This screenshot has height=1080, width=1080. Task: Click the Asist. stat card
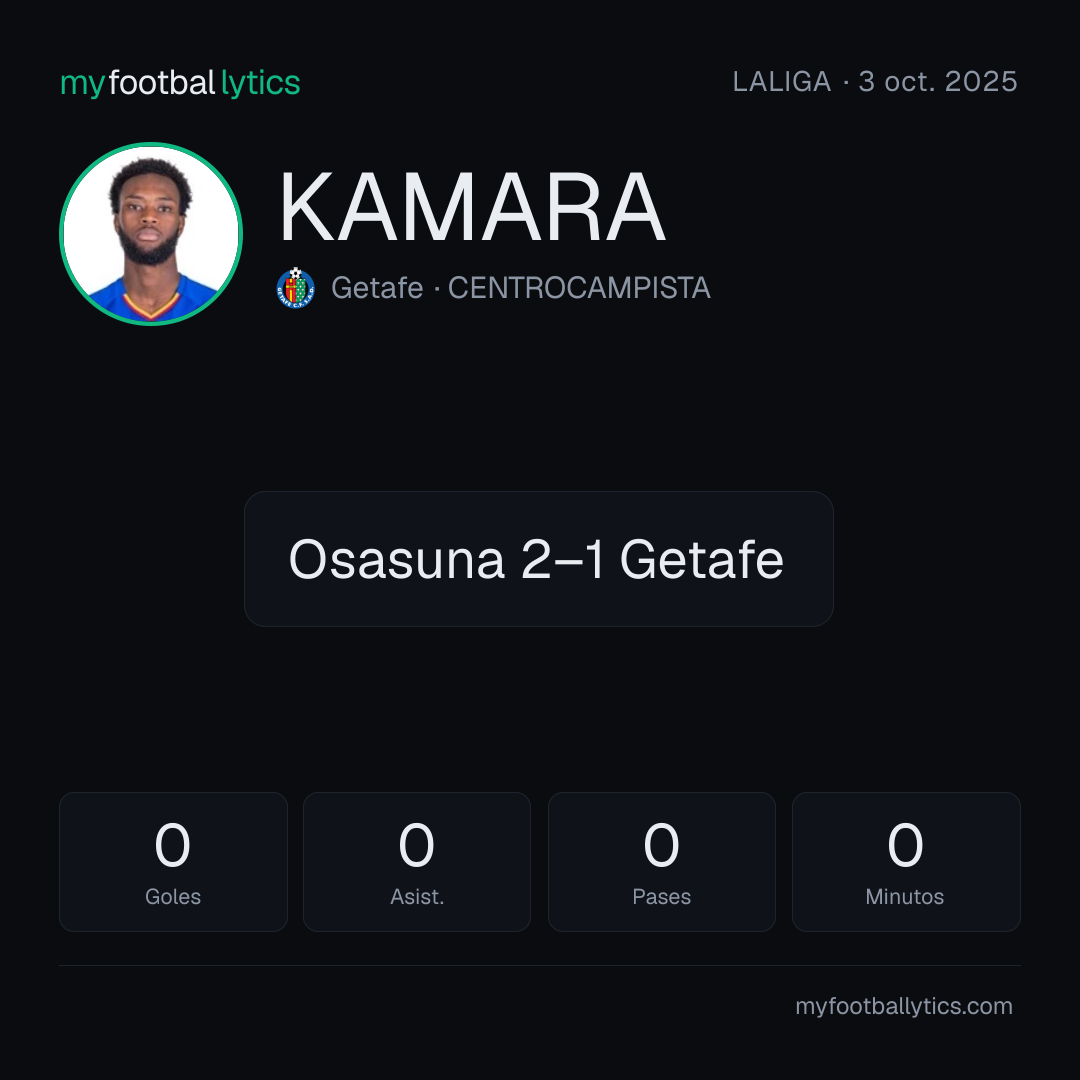point(417,862)
